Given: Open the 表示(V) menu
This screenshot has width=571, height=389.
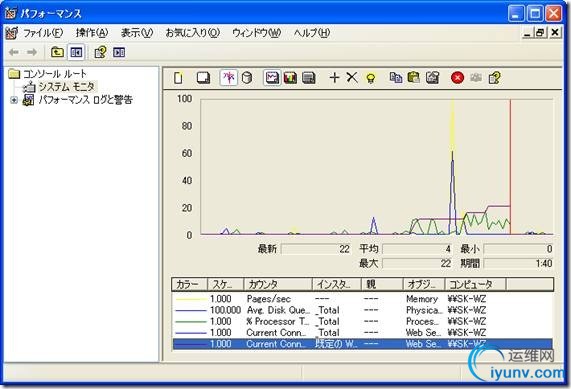Looking at the screenshot, I should [137, 33].
